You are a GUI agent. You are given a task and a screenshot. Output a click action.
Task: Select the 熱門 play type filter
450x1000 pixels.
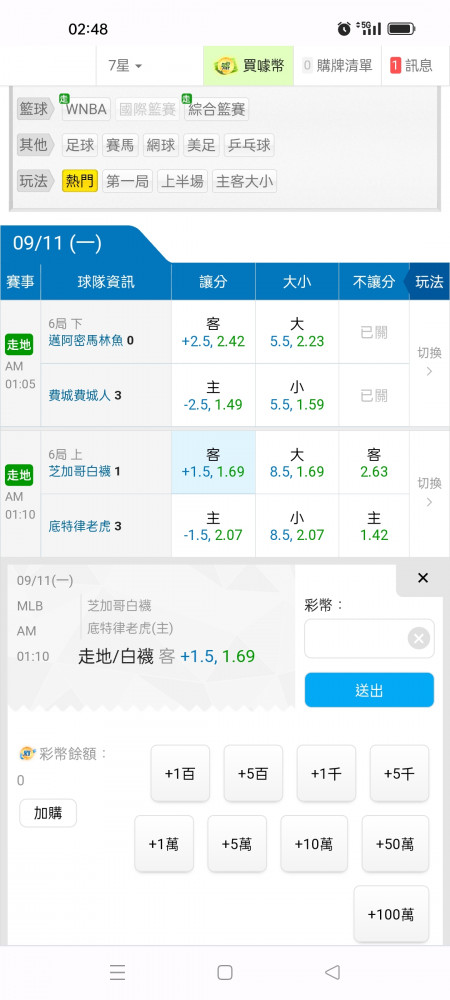pyautogui.click(x=80, y=181)
